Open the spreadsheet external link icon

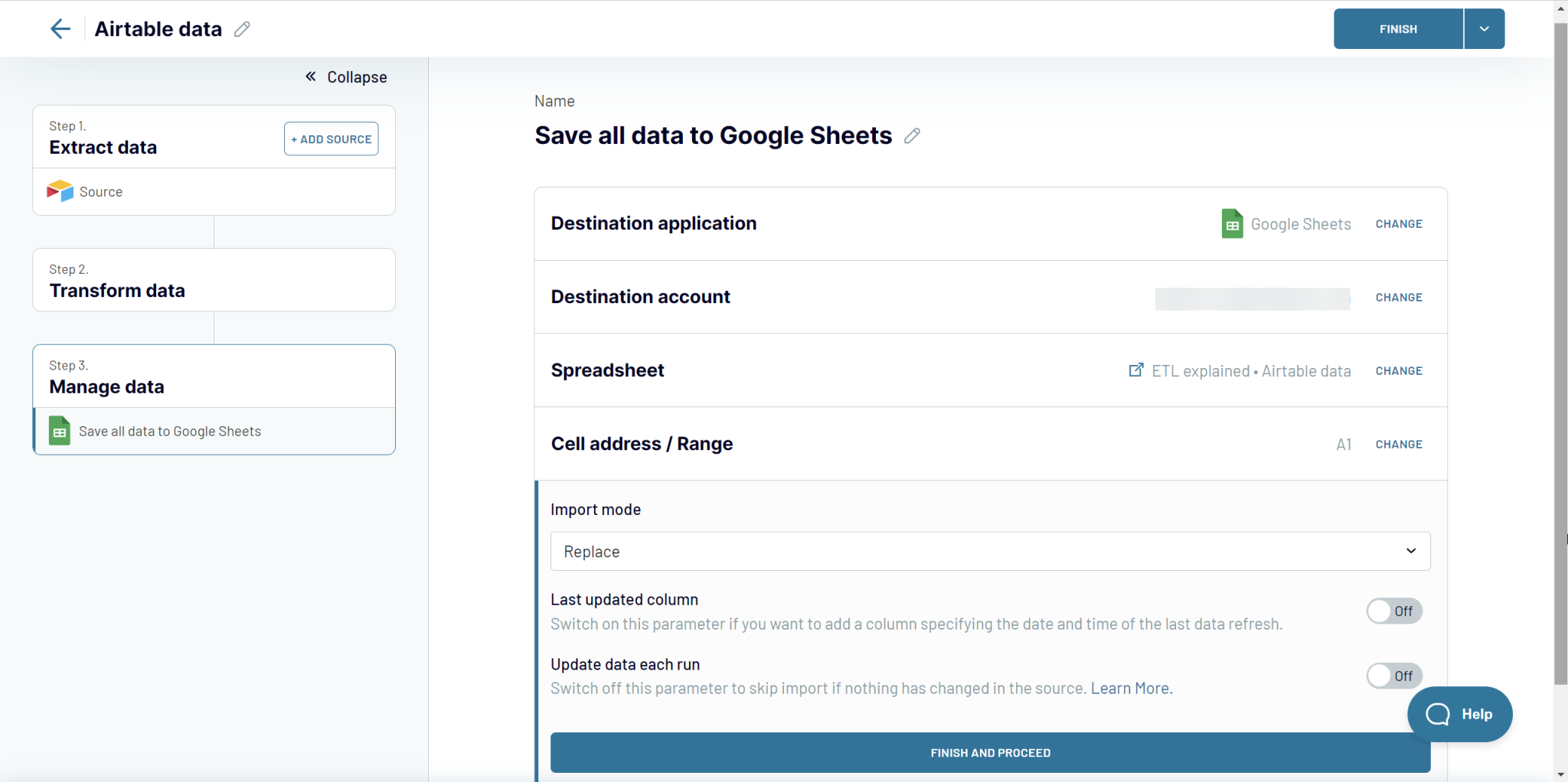pyautogui.click(x=1136, y=370)
